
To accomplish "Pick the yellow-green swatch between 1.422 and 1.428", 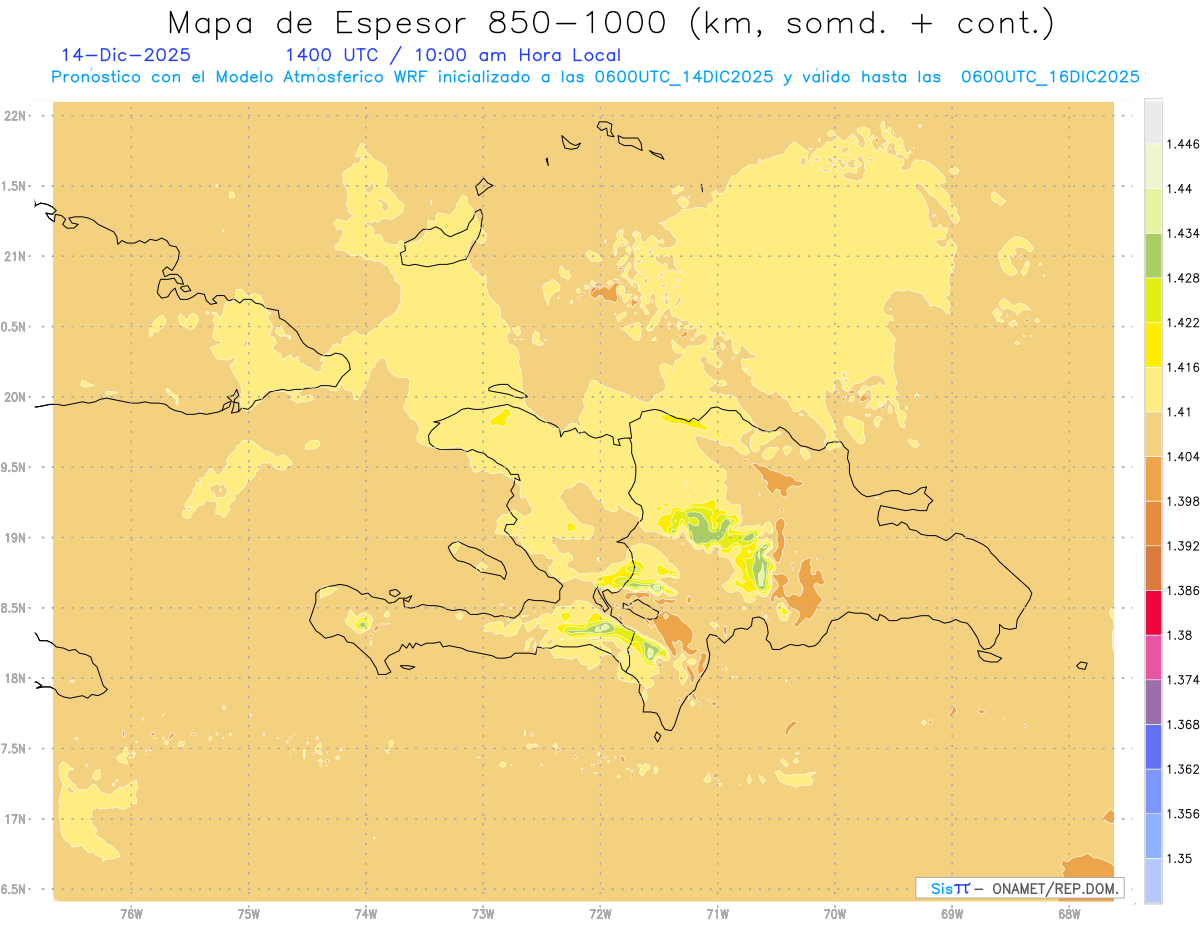I will pyautogui.click(x=1153, y=300).
